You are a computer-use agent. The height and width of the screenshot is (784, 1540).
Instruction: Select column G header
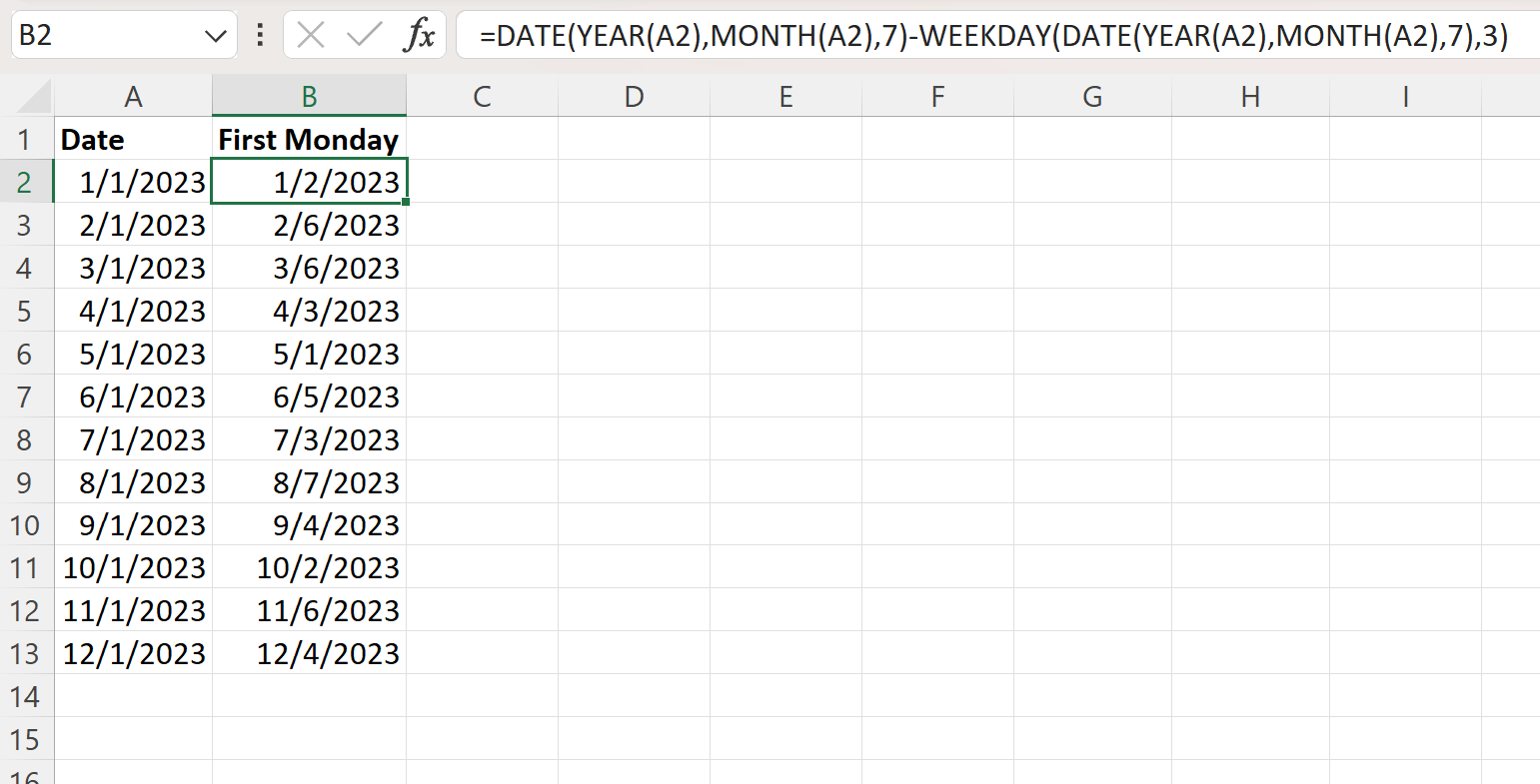point(1092,97)
